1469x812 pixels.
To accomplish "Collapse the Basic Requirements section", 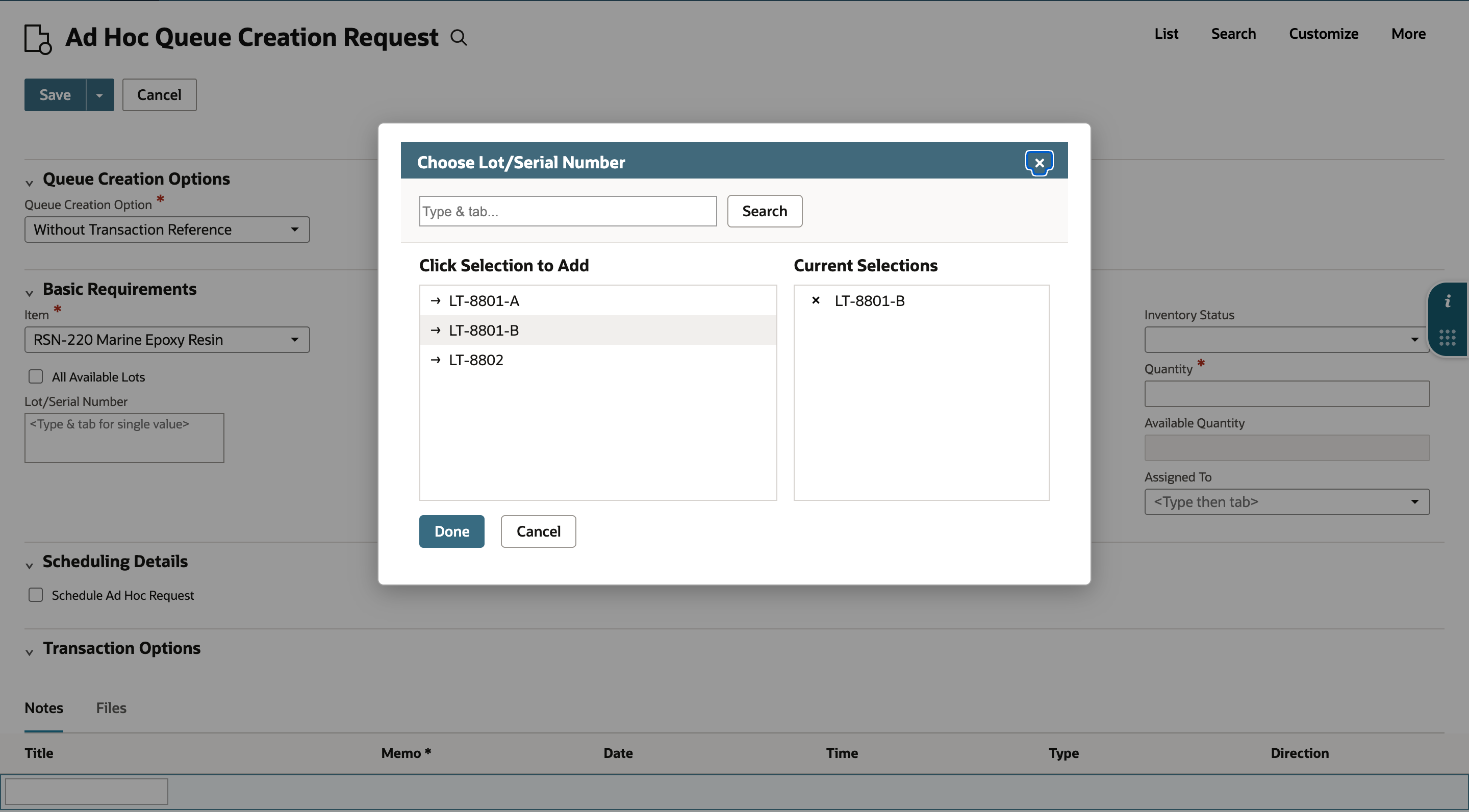I will (x=29, y=293).
